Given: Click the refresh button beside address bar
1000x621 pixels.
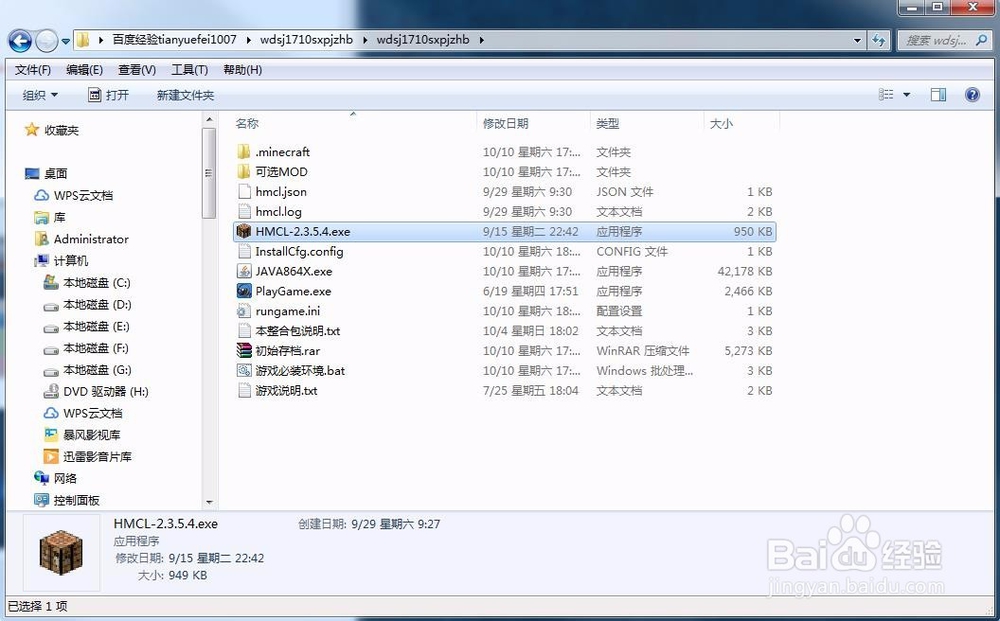Looking at the screenshot, I should (x=879, y=40).
